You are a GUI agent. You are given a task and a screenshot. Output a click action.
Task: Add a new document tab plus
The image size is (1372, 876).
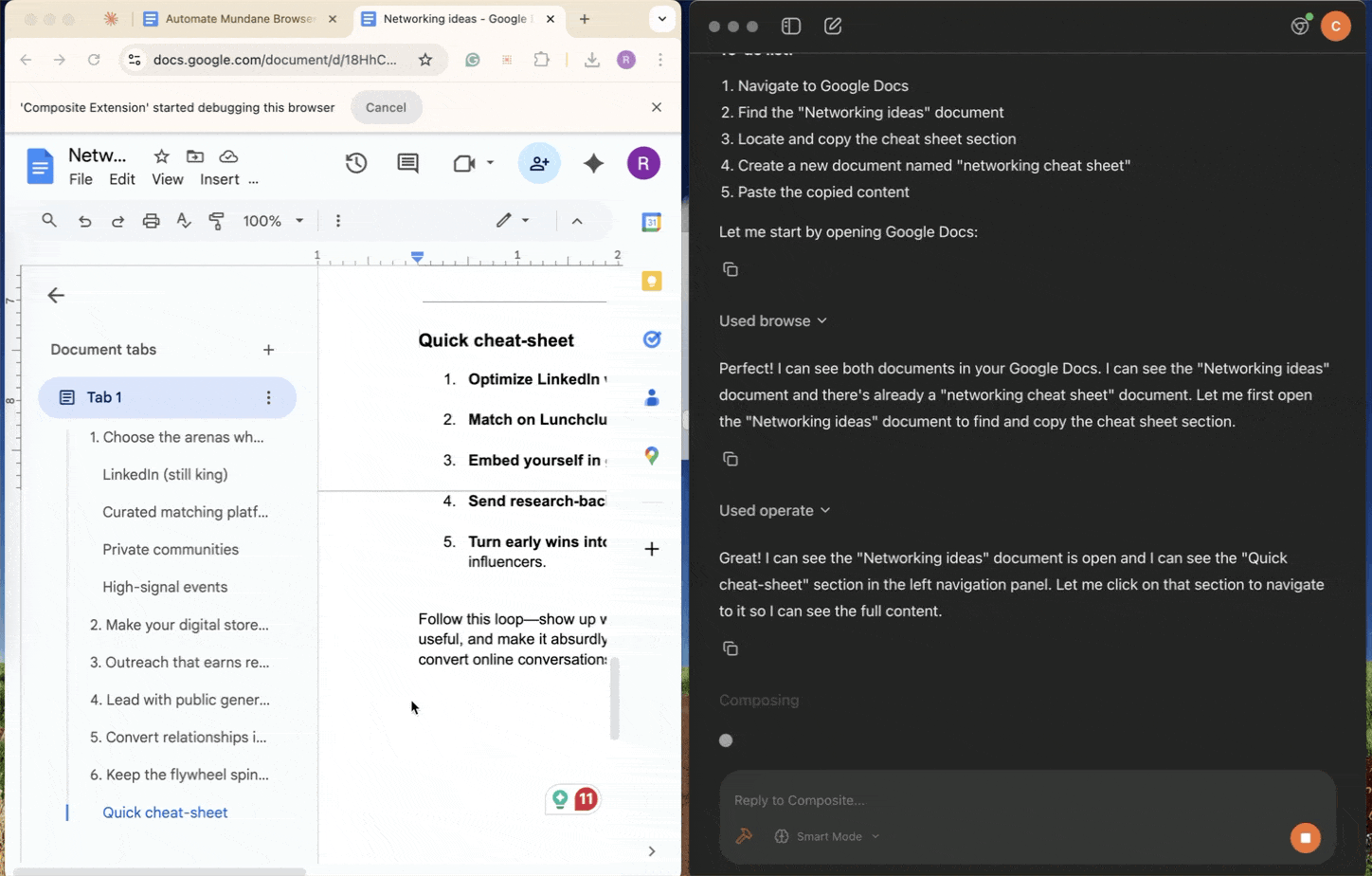pyautogui.click(x=268, y=350)
